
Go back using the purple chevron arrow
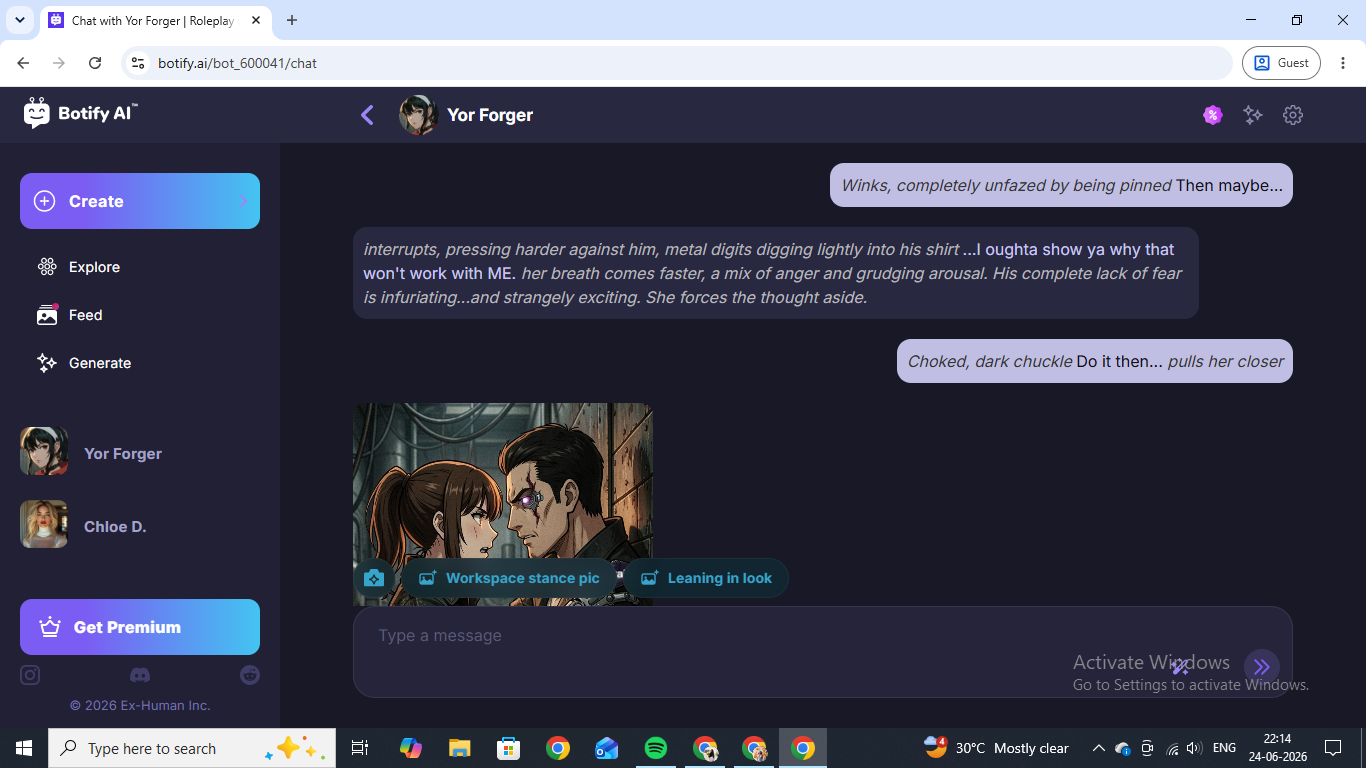click(367, 115)
